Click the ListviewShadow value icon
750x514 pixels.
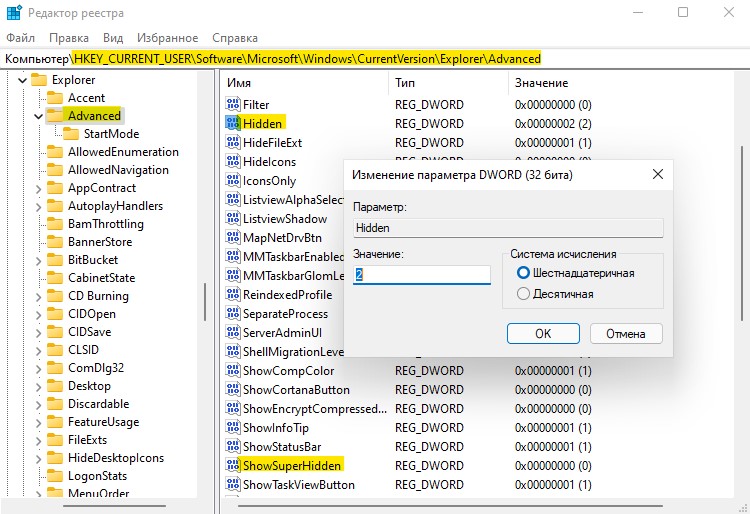[233, 218]
